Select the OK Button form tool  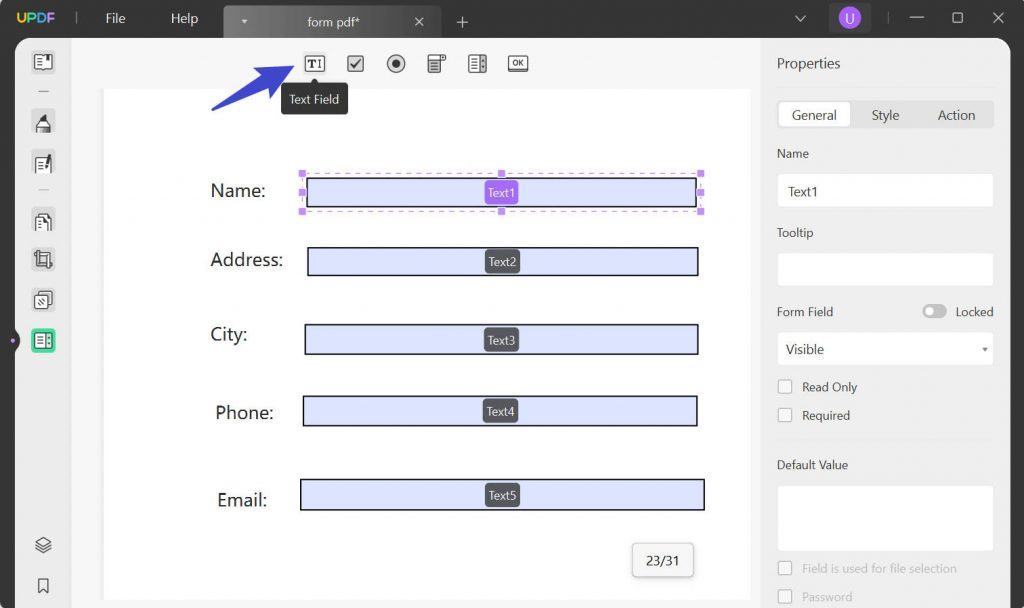tap(518, 63)
